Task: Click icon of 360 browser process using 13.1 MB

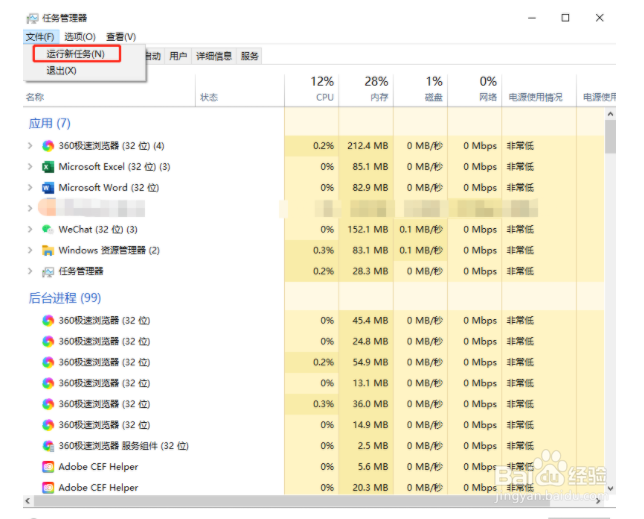Action: tap(48, 383)
